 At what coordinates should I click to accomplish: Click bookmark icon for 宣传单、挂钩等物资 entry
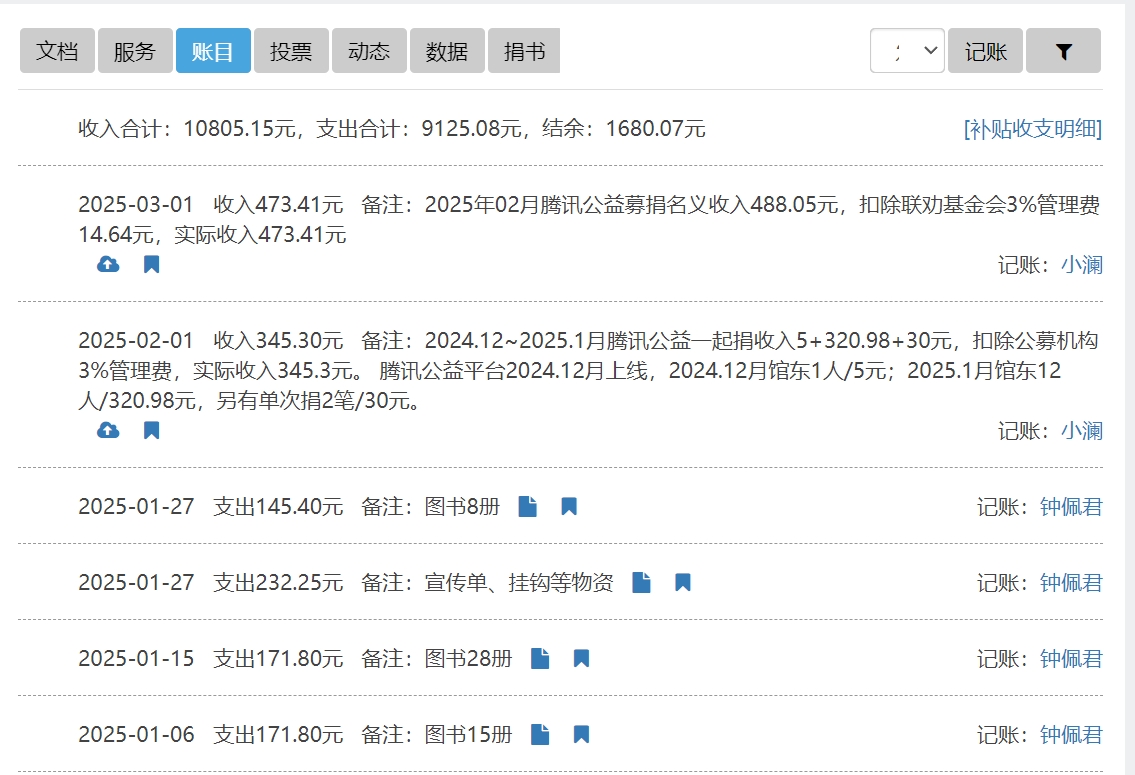click(683, 583)
